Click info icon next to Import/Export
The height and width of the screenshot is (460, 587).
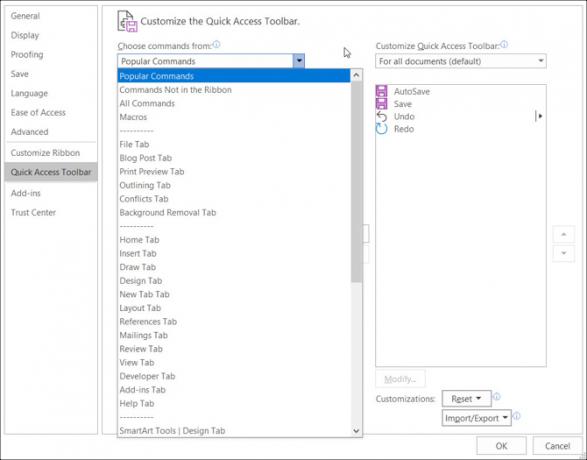click(x=516, y=416)
